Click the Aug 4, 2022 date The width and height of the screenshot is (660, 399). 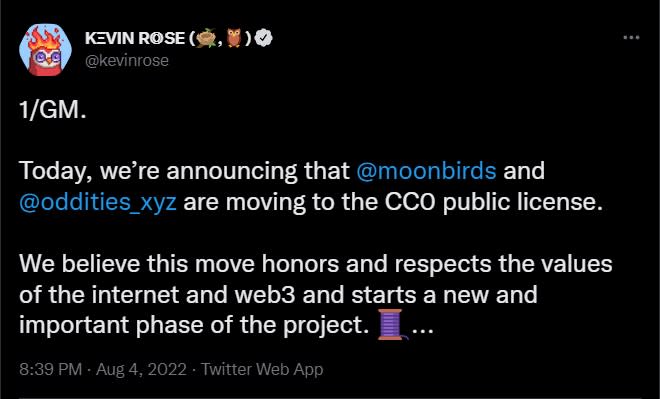tap(141, 370)
